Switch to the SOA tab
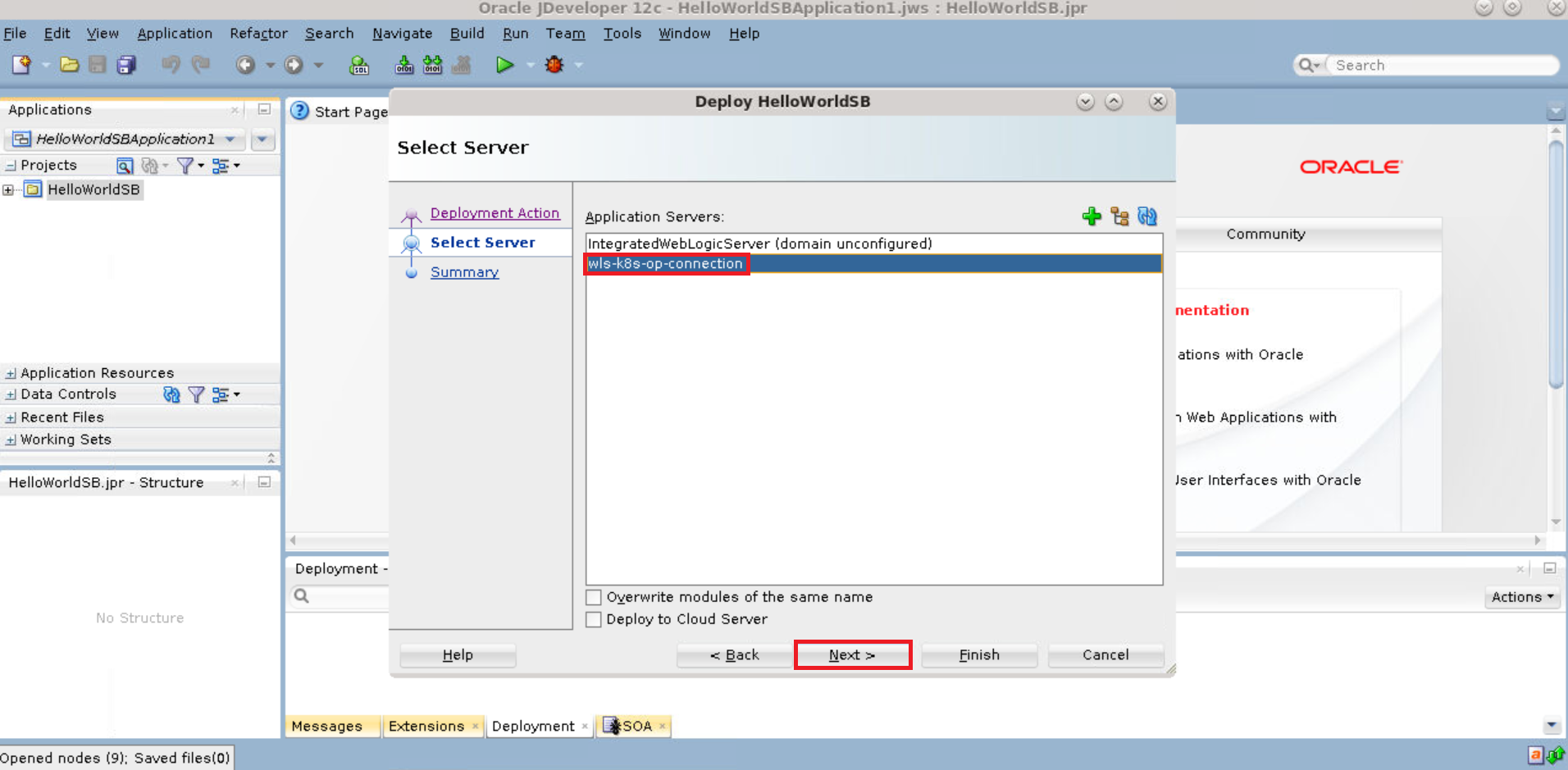 pos(635,727)
